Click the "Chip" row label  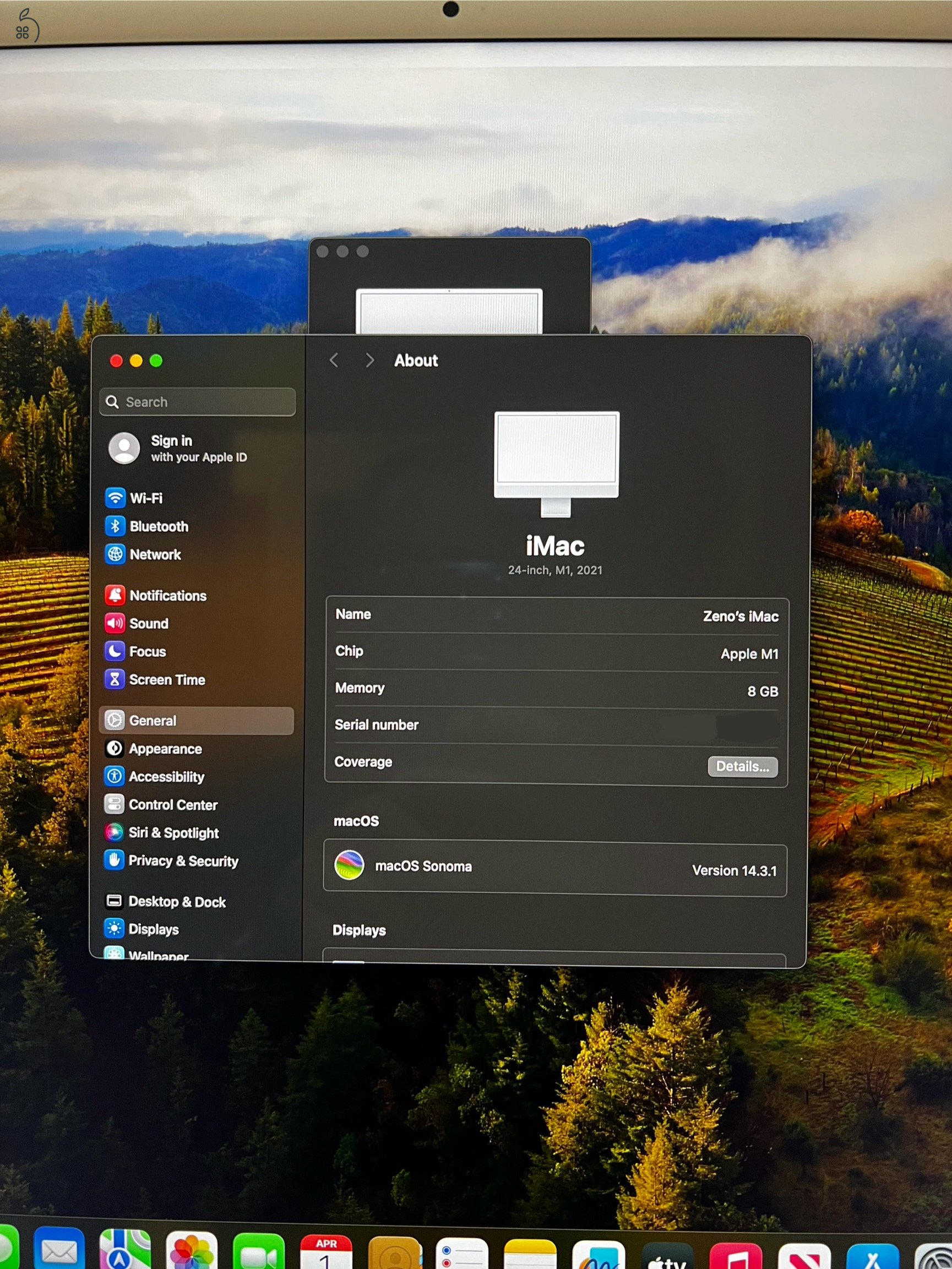tap(350, 651)
